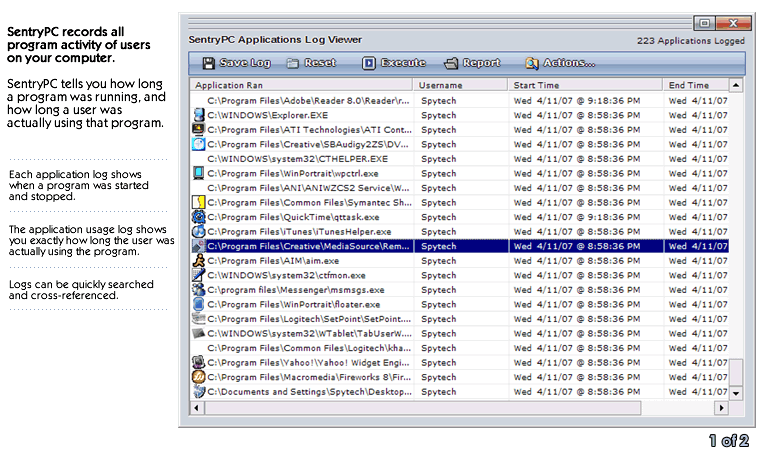Sort by the End Time column header
The height and width of the screenshot is (454, 761).
[x=696, y=85]
